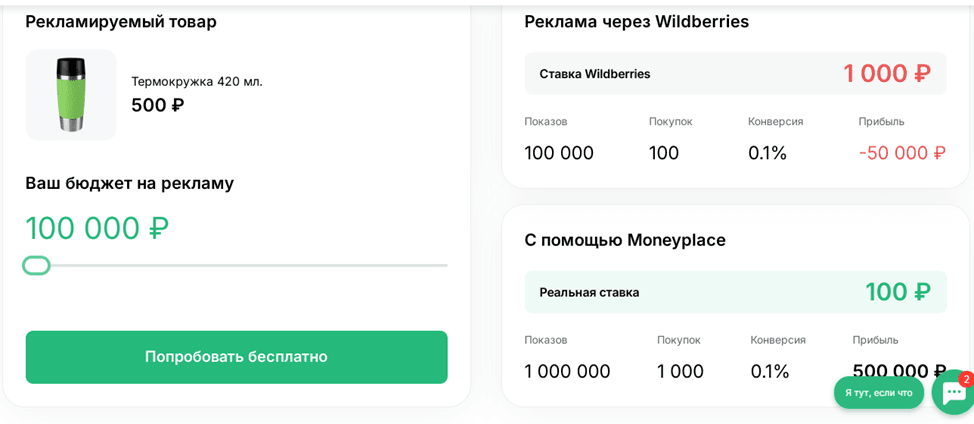Click the "Я тут, если что" chat bubble
The width and height of the screenshot is (974, 424).
point(878,392)
